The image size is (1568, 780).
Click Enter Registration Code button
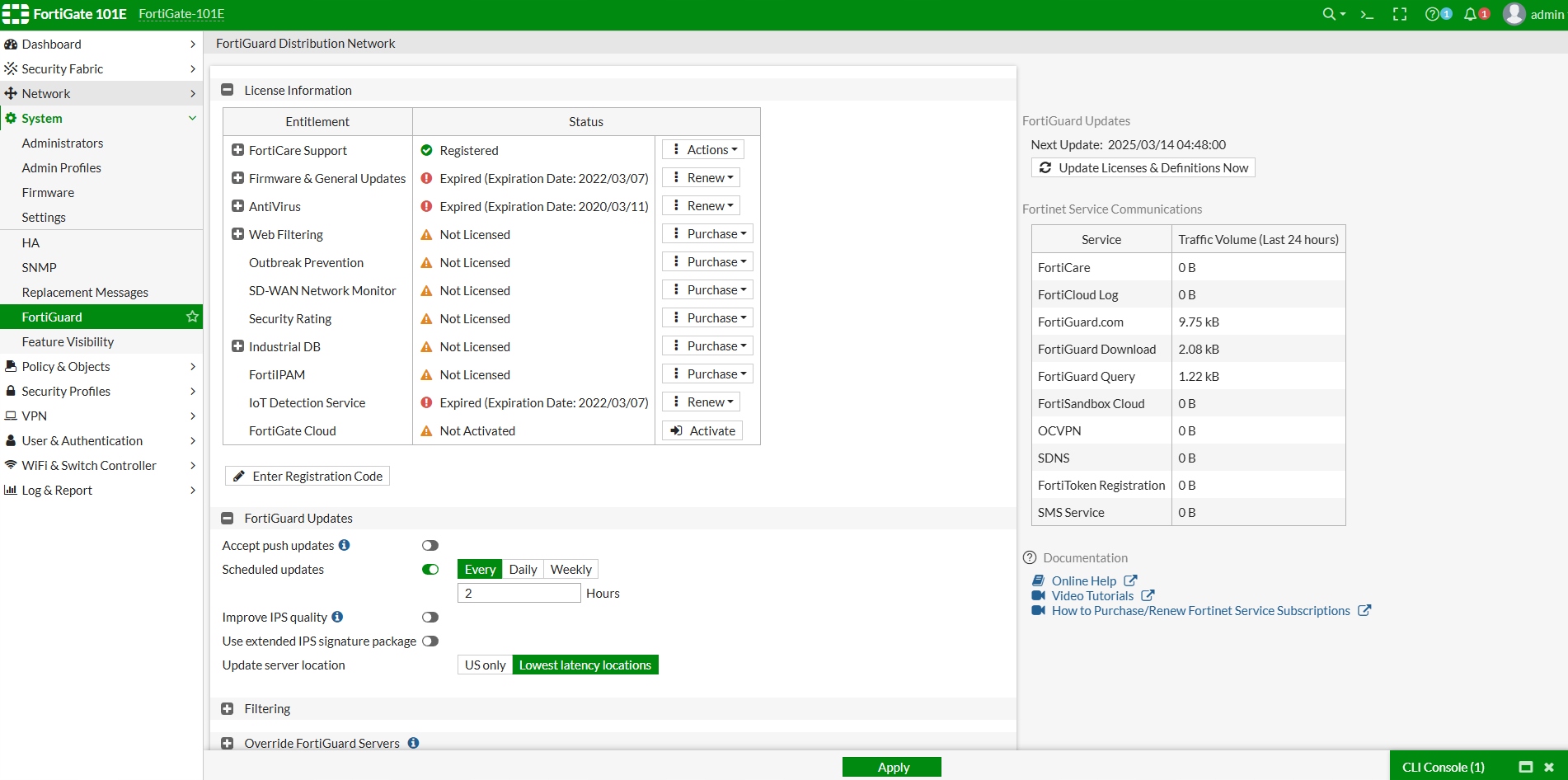pos(307,476)
